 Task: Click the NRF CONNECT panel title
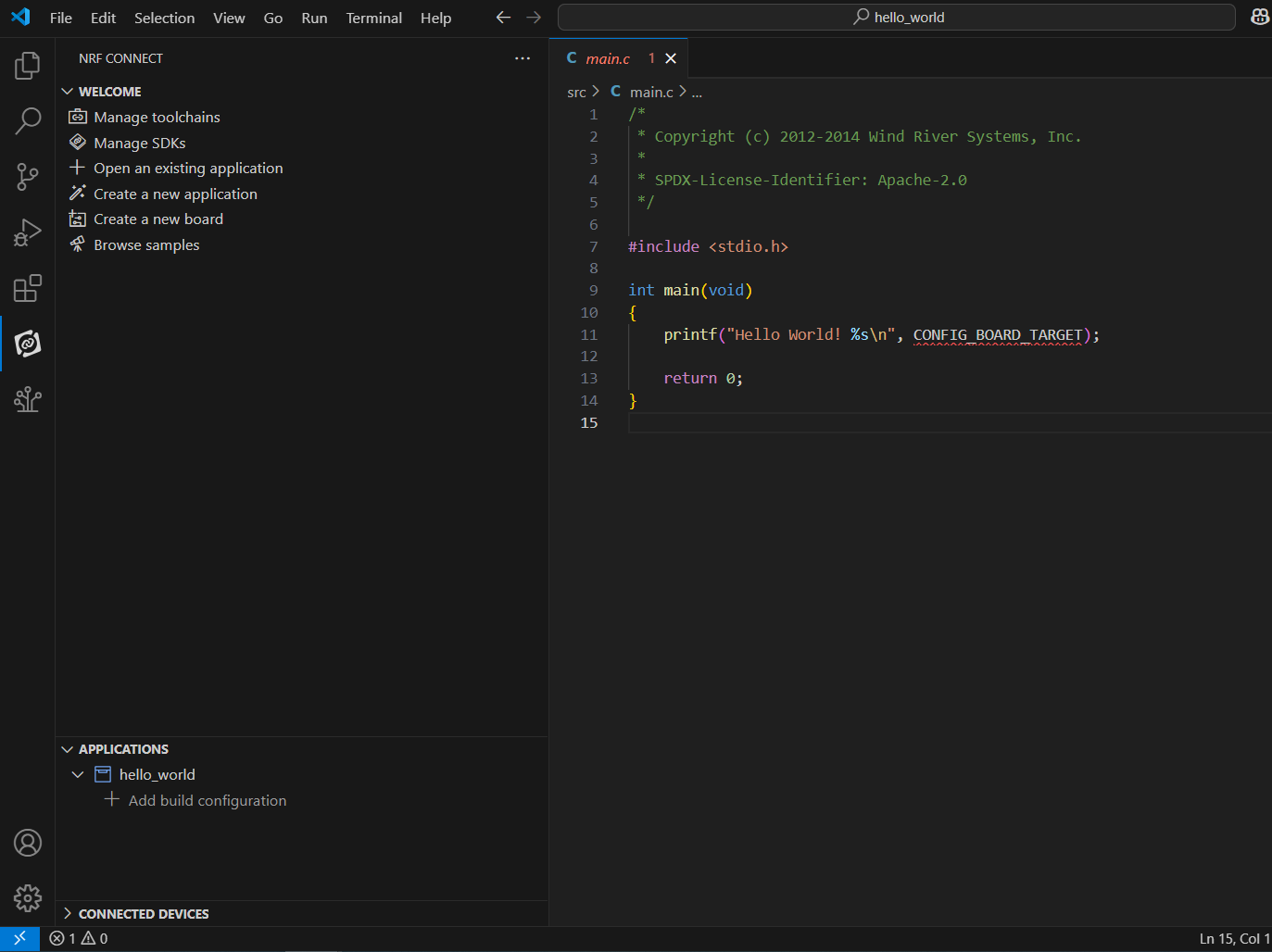coord(120,58)
